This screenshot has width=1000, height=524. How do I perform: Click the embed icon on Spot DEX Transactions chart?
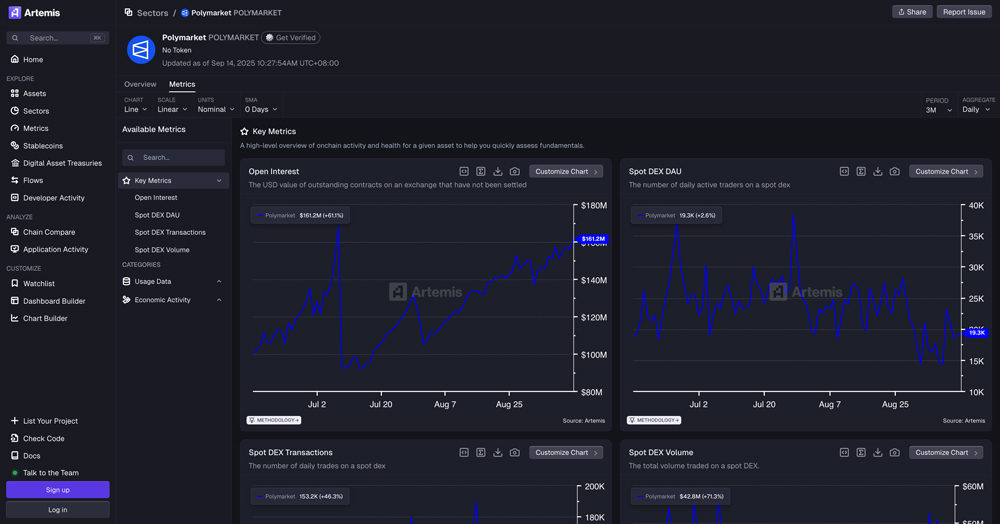click(464, 453)
